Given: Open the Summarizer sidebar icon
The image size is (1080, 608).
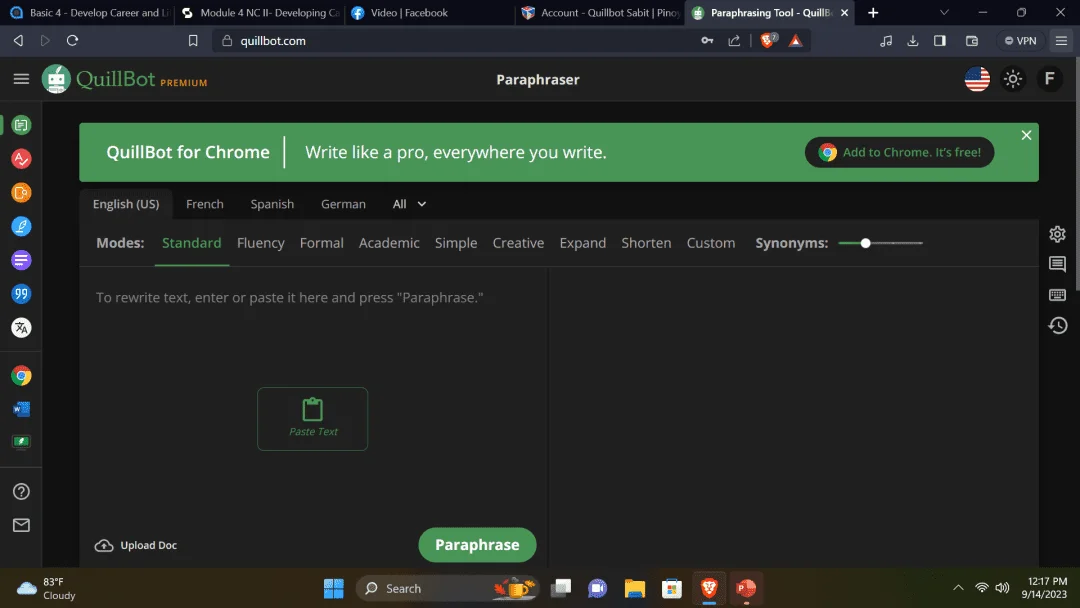Looking at the screenshot, I should click(21, 260).
